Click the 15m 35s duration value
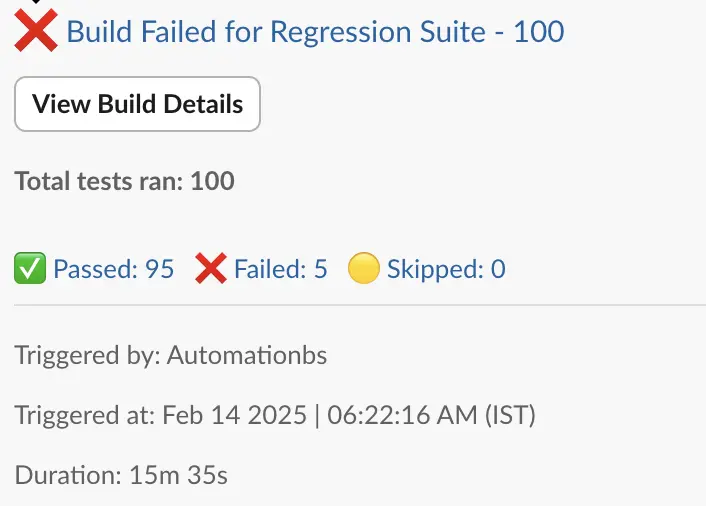This screenshot has height=506, width=706. click(179, 475)
